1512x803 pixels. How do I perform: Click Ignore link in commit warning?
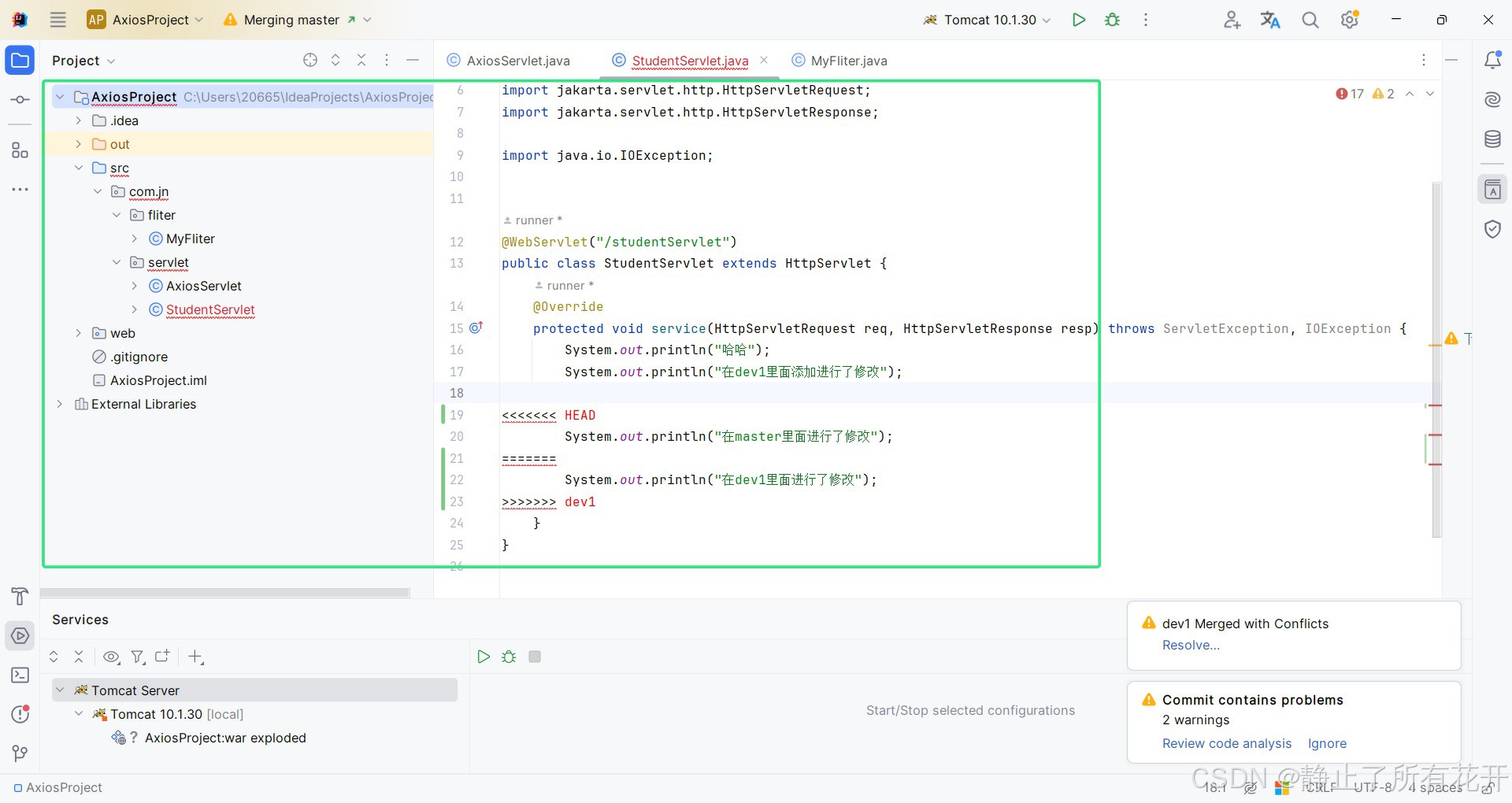pos(1327,743)
